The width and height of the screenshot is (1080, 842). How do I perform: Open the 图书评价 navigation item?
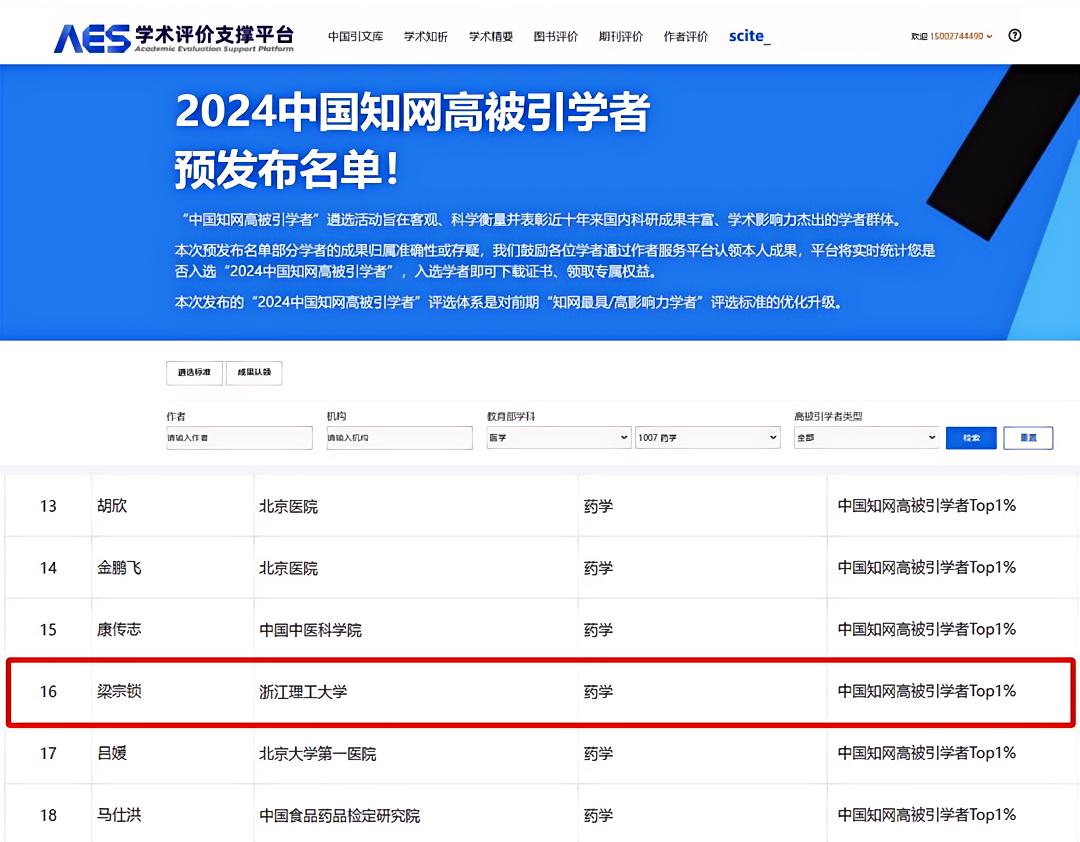point(556,37)
